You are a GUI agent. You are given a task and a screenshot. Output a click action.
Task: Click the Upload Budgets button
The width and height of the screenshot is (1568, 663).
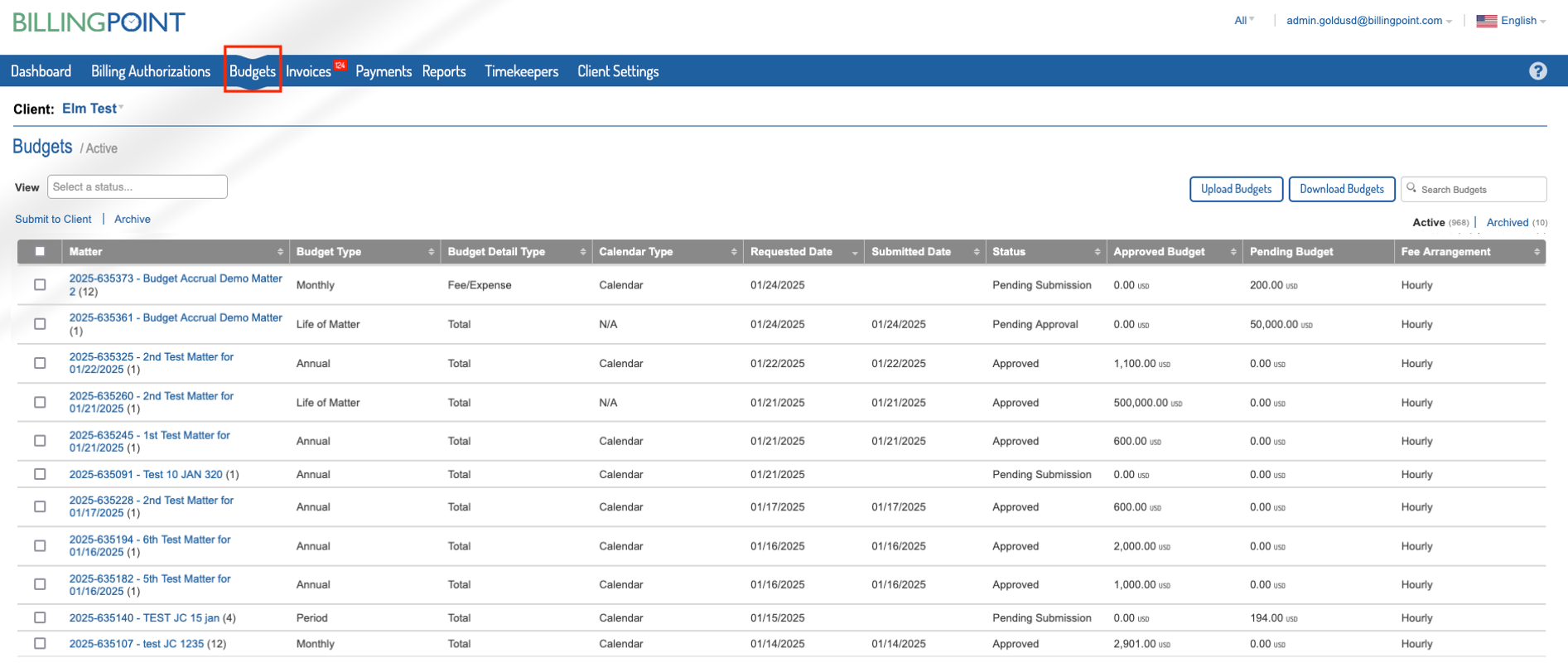coord(1236,189)
